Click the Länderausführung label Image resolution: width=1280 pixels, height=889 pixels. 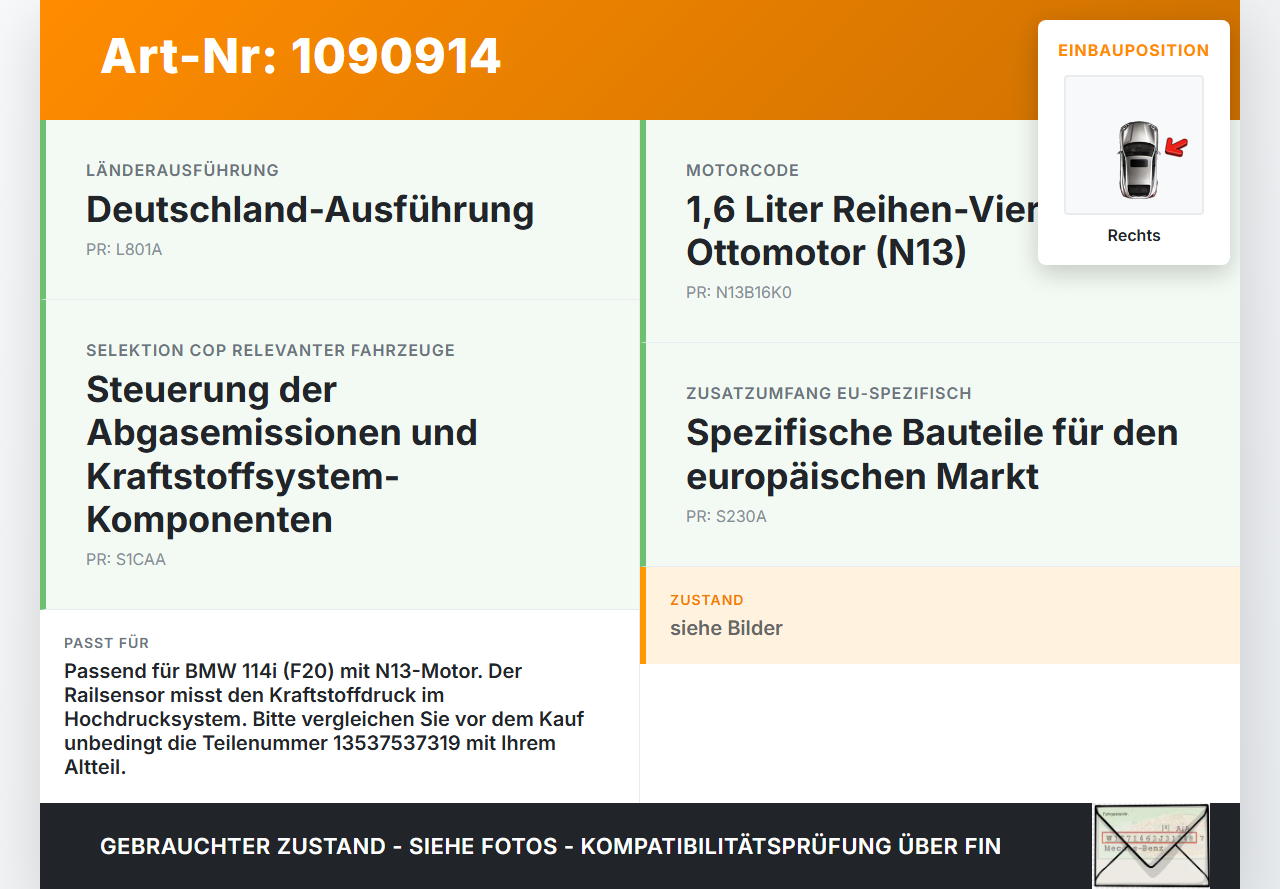(182, 170)
